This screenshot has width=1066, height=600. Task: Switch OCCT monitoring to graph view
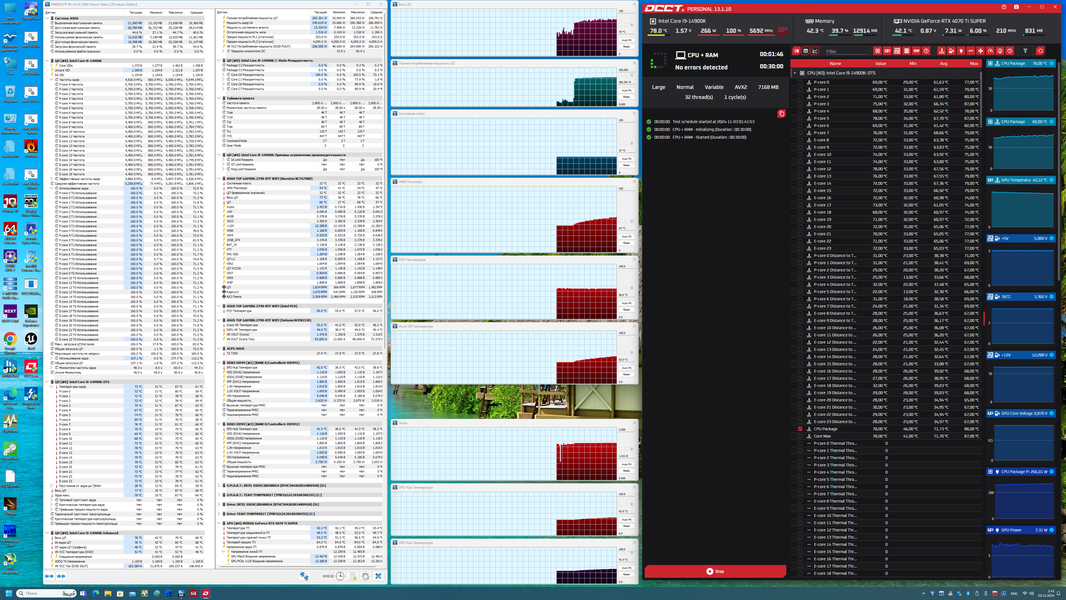coord(814,51)
